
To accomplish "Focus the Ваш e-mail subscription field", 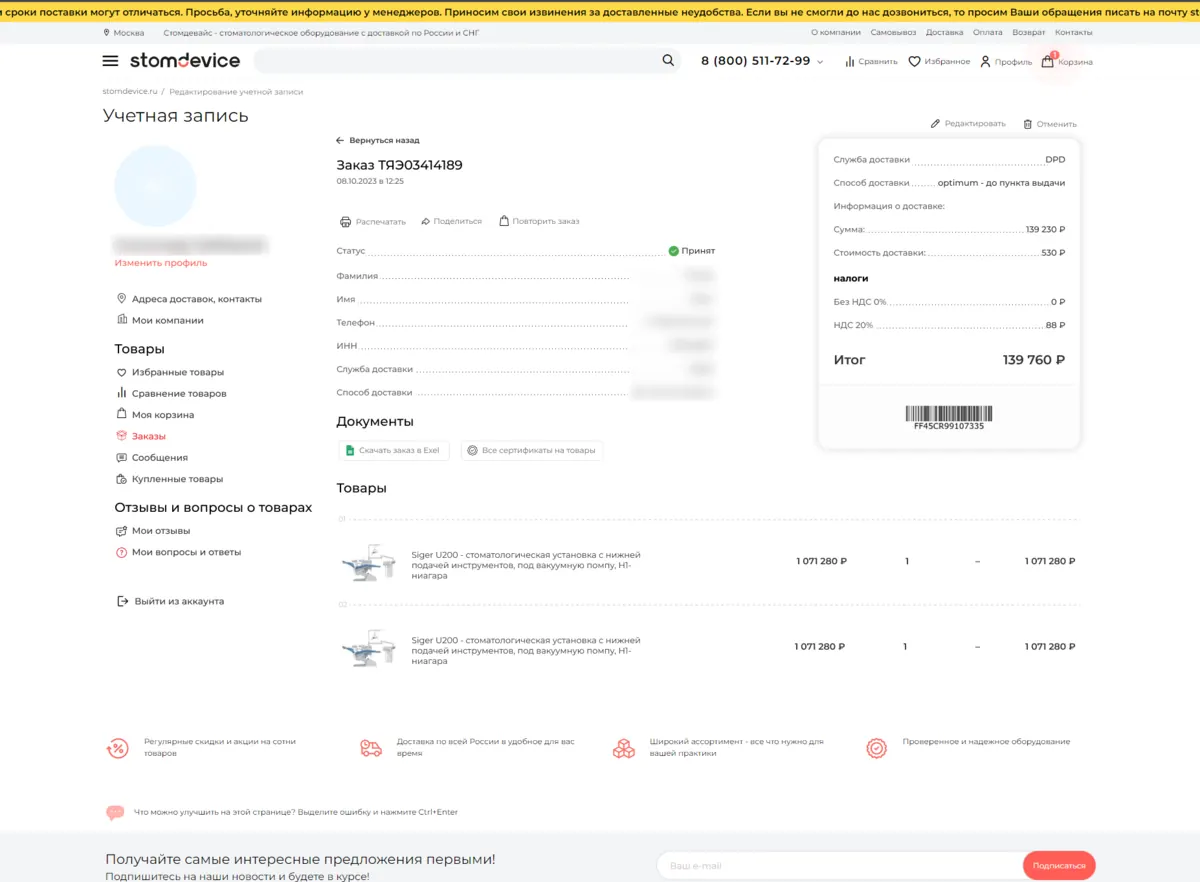I will click(840, 866).
